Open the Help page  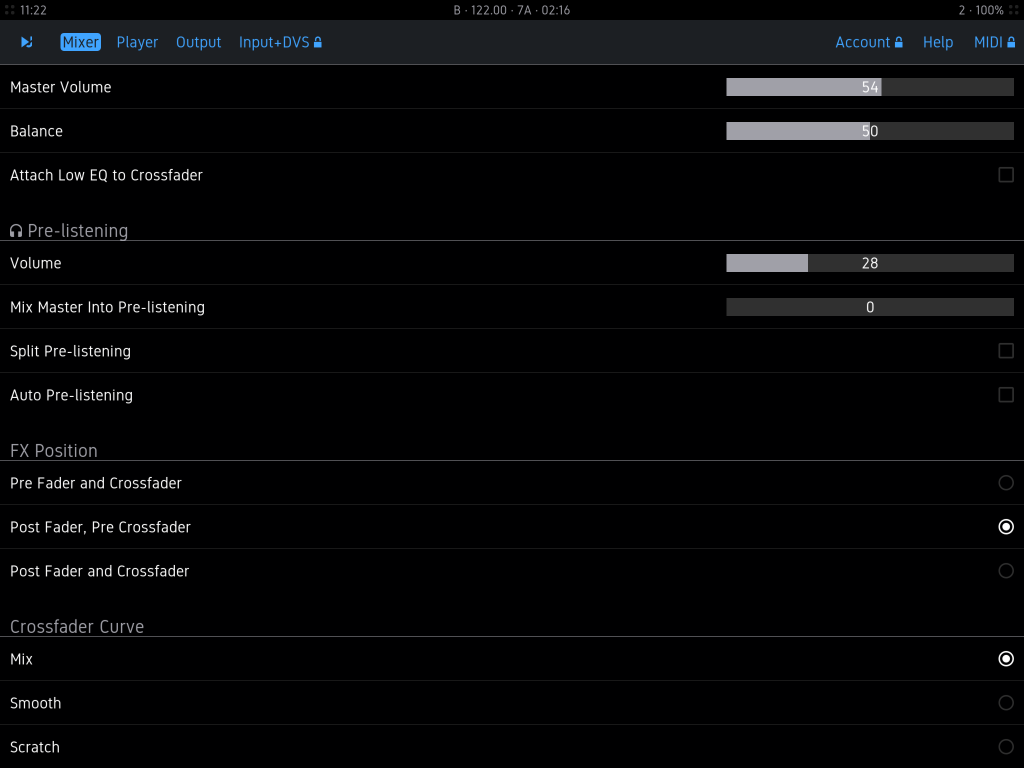click(x=937, y=42)
